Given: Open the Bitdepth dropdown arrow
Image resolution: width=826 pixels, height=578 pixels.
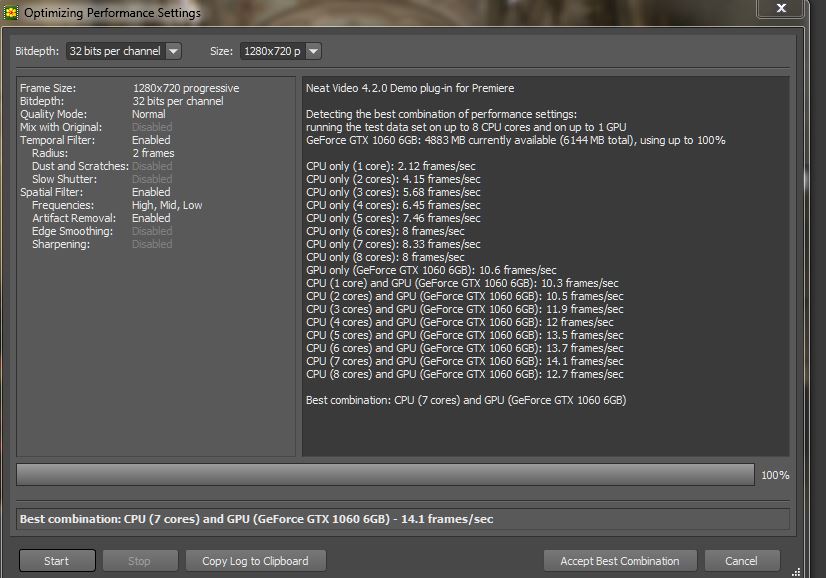Looking at the screenshot, I should pos(173,51).
